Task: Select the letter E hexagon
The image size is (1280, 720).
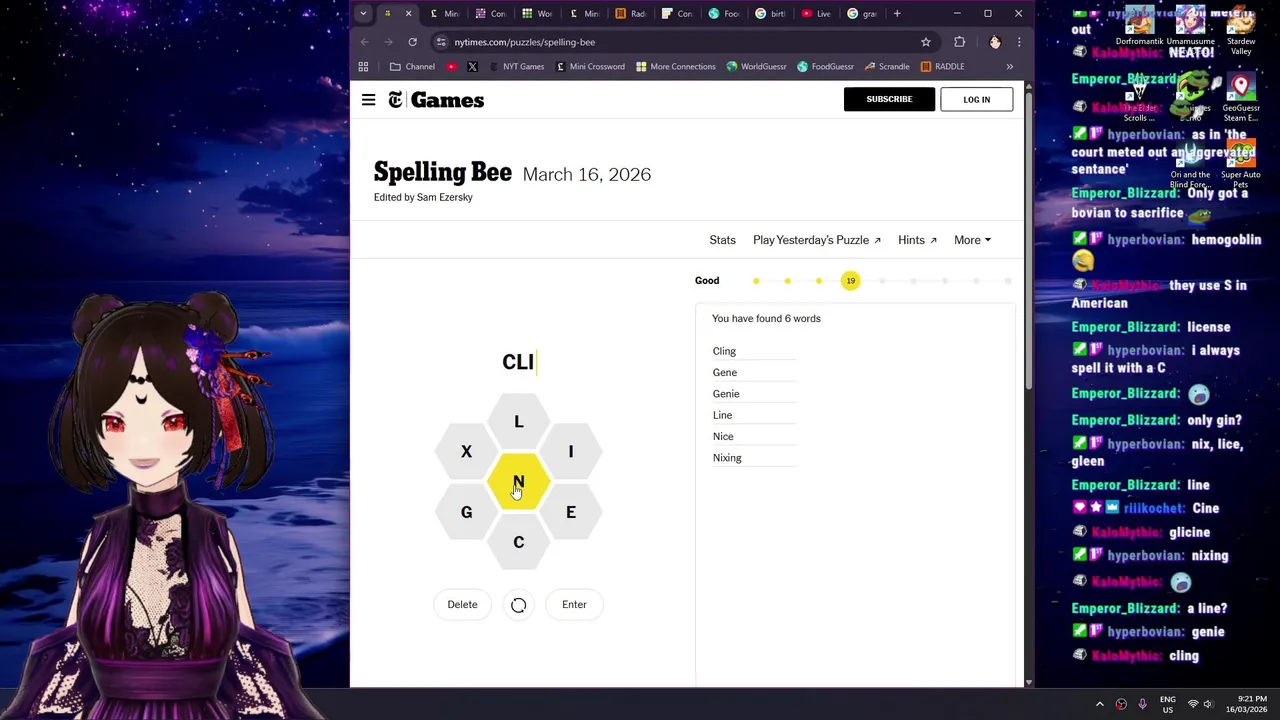Action: [571, 512]
